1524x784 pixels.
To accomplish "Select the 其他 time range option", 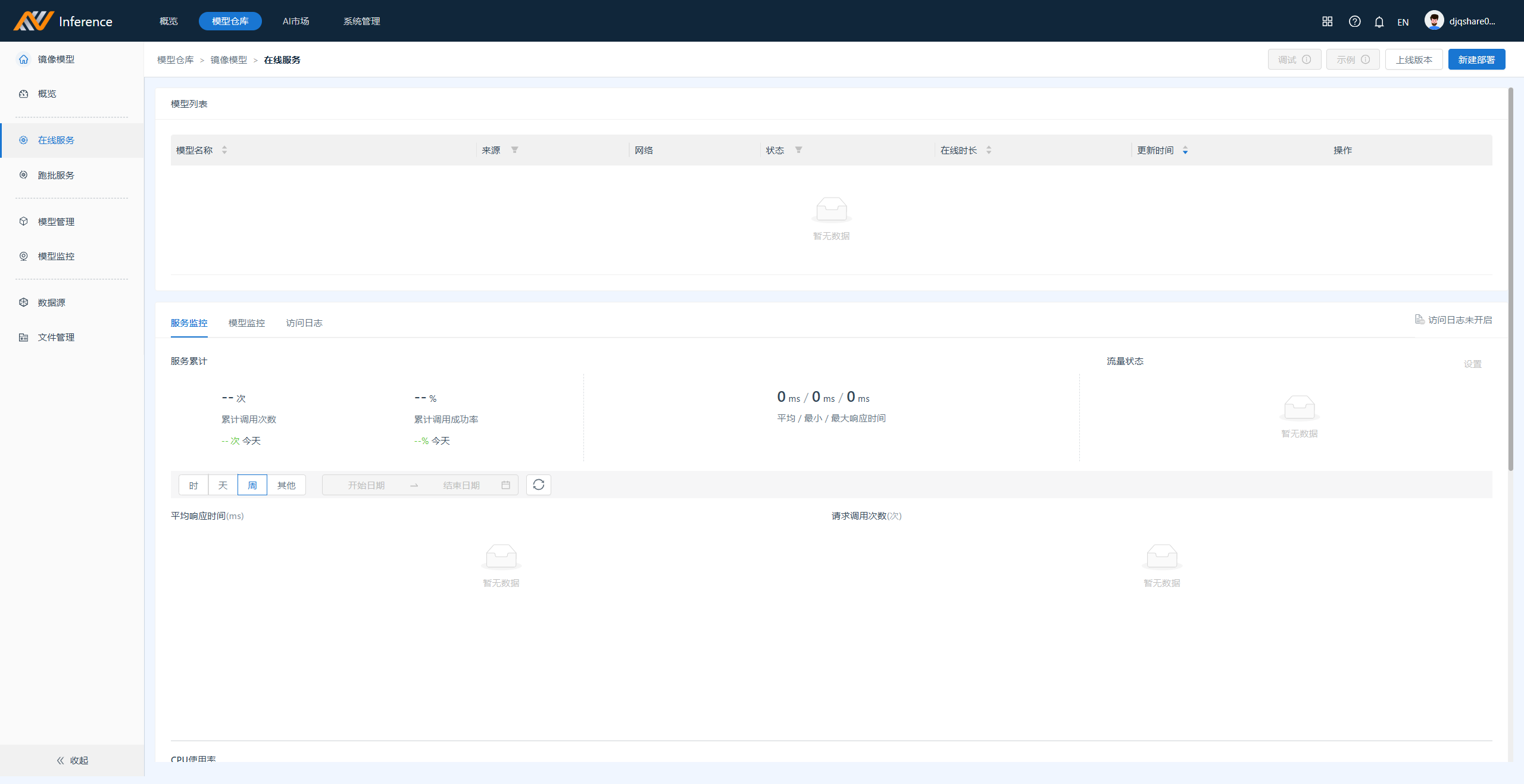I will pos(286,485).
